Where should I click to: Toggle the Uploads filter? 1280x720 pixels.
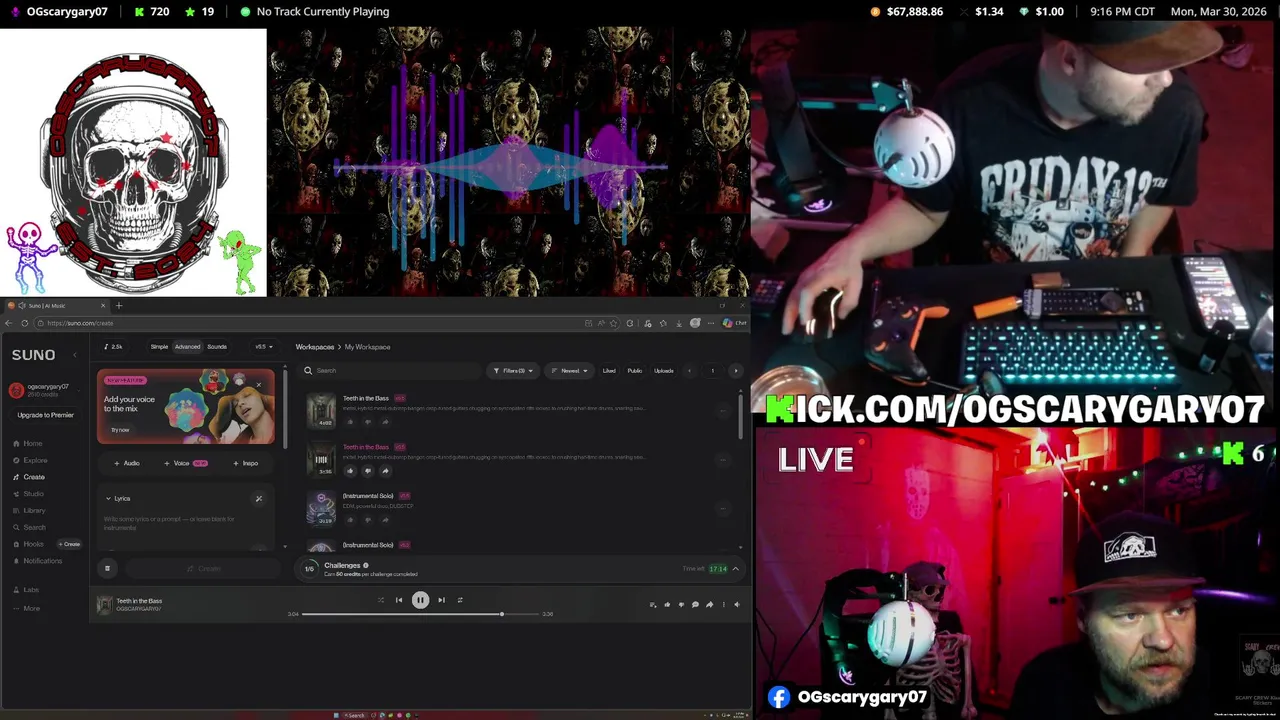(664, 371)
